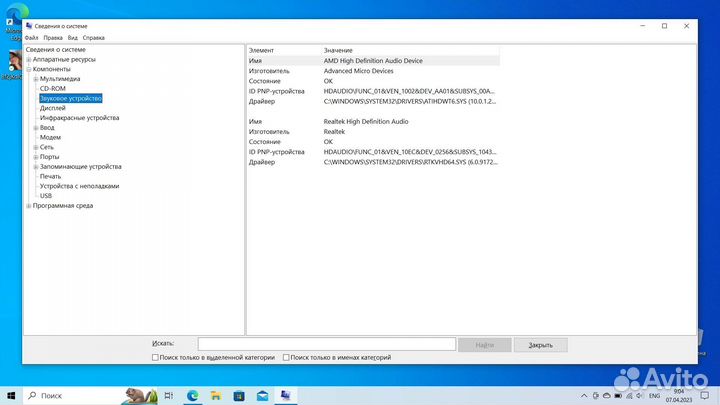Image resolution: width=720 pixels, height=405 pixels.
Task: Collapse the Компоненты tree node
Action: 28,69
